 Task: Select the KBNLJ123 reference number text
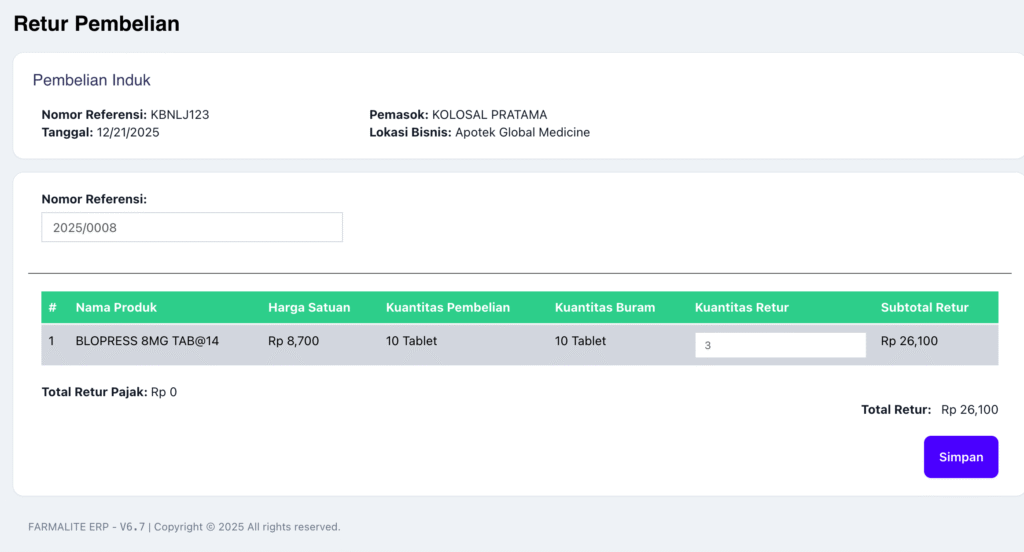[180, 115]
